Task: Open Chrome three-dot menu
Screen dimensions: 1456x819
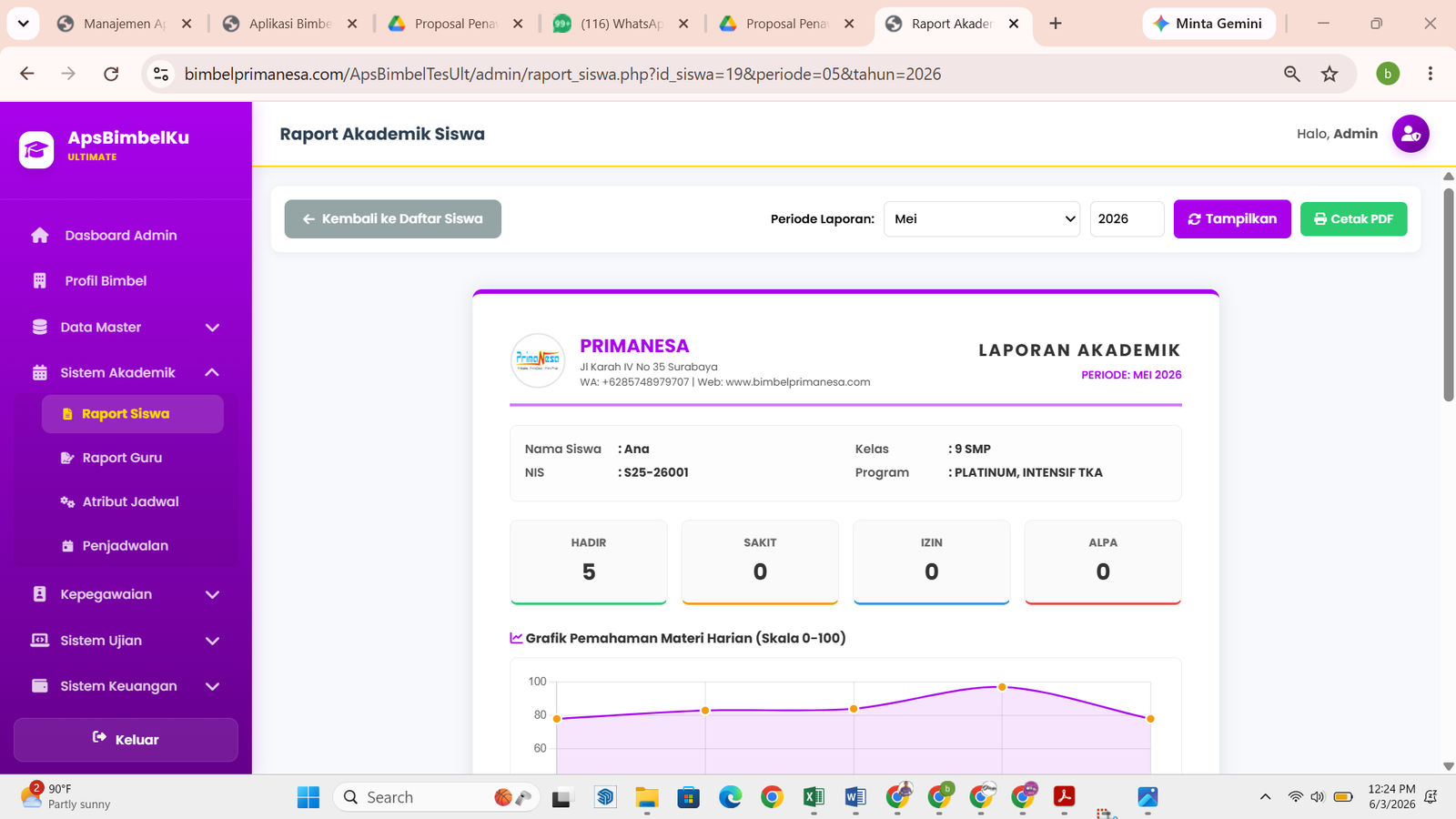Action: click(1431, 74)
